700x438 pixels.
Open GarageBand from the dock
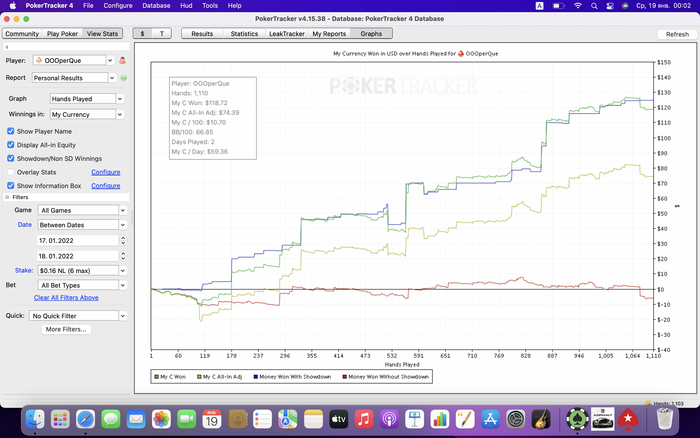(541, 419)
